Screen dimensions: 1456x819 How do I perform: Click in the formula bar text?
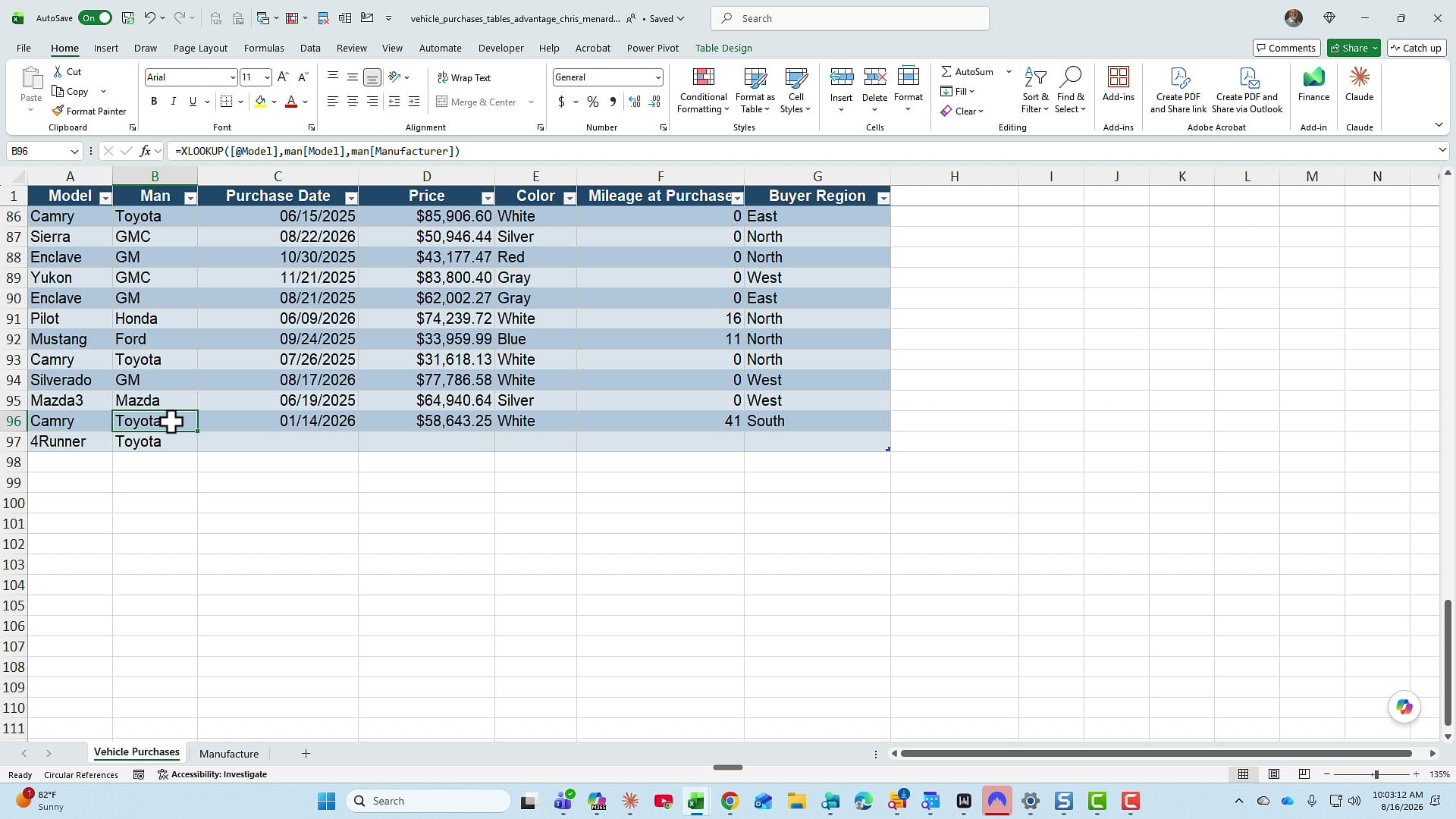[x=317, y=151]
